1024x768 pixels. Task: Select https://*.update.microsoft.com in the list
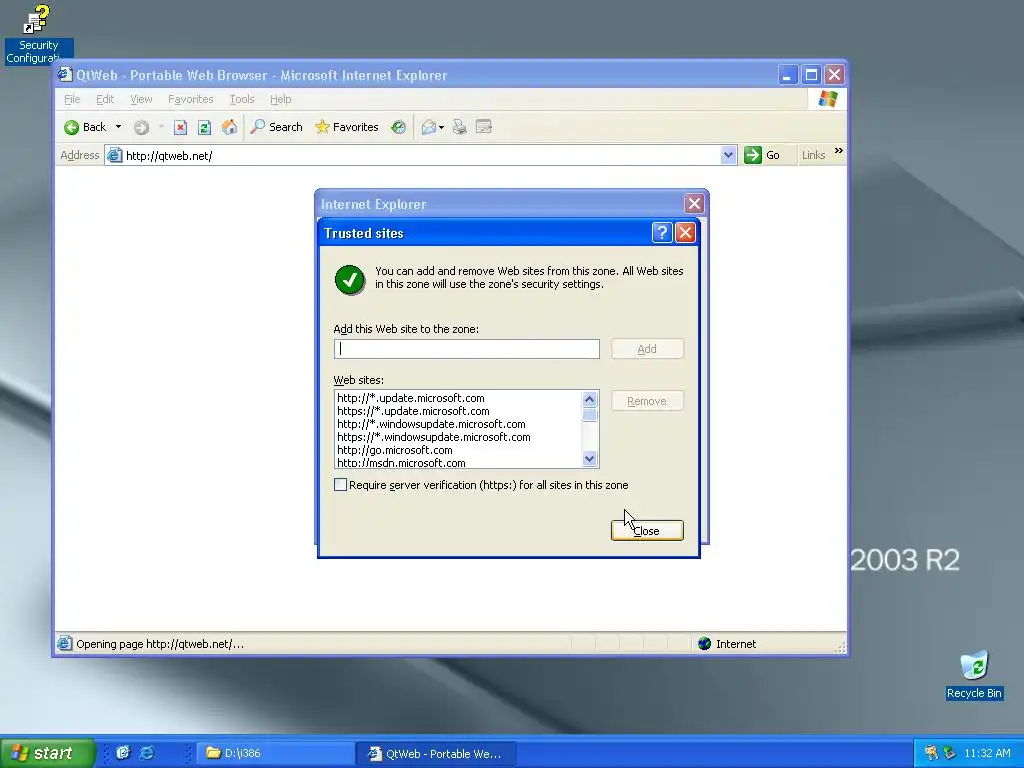tap(413, 411)
